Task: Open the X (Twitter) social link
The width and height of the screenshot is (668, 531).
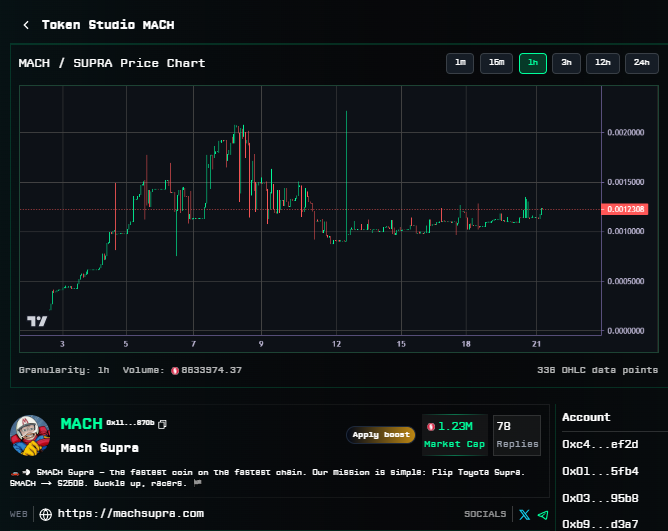Action: tap(524, 514)
